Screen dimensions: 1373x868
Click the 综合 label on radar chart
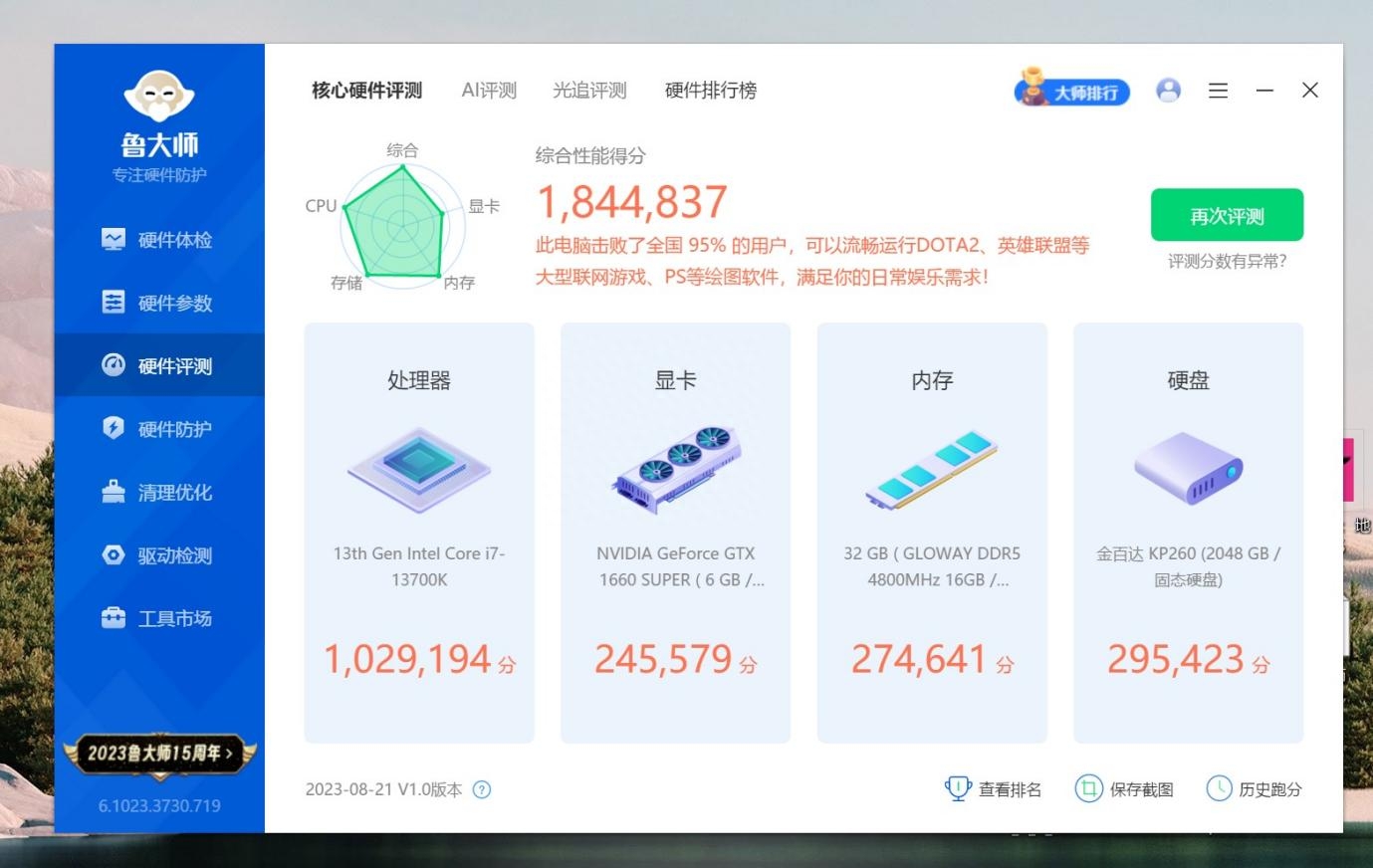point(402,150)
